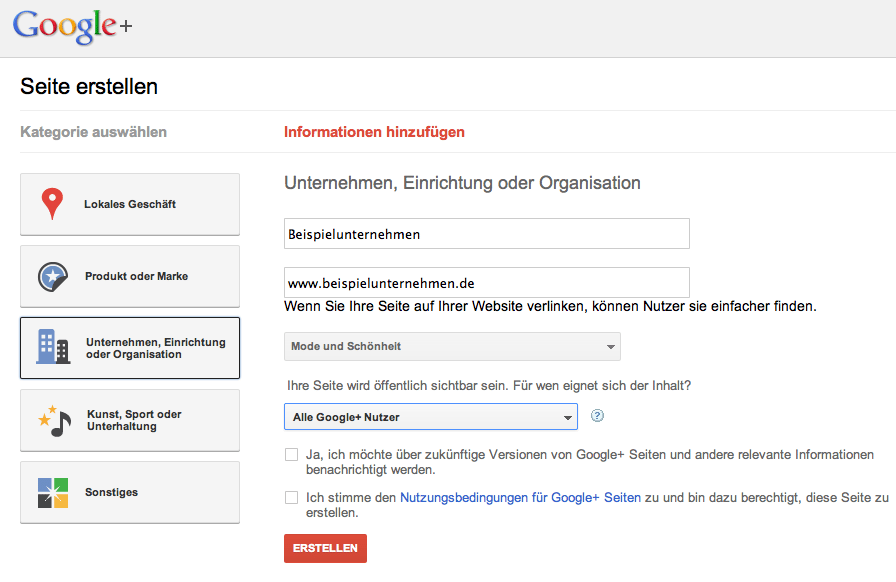Click the red ERSTELLEN button
This screenshot has width=896, height=582.
[x=325, y=548]
